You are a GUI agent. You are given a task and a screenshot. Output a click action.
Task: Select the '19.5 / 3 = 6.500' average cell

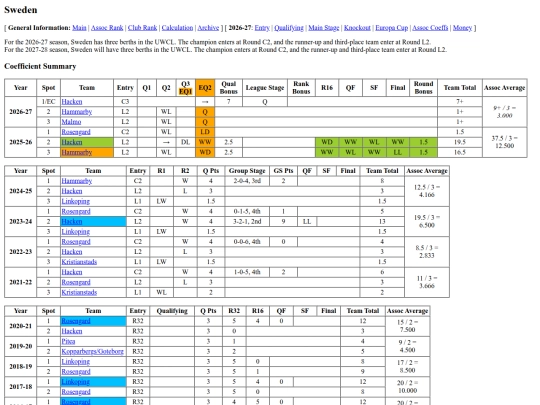pos(427,221)
